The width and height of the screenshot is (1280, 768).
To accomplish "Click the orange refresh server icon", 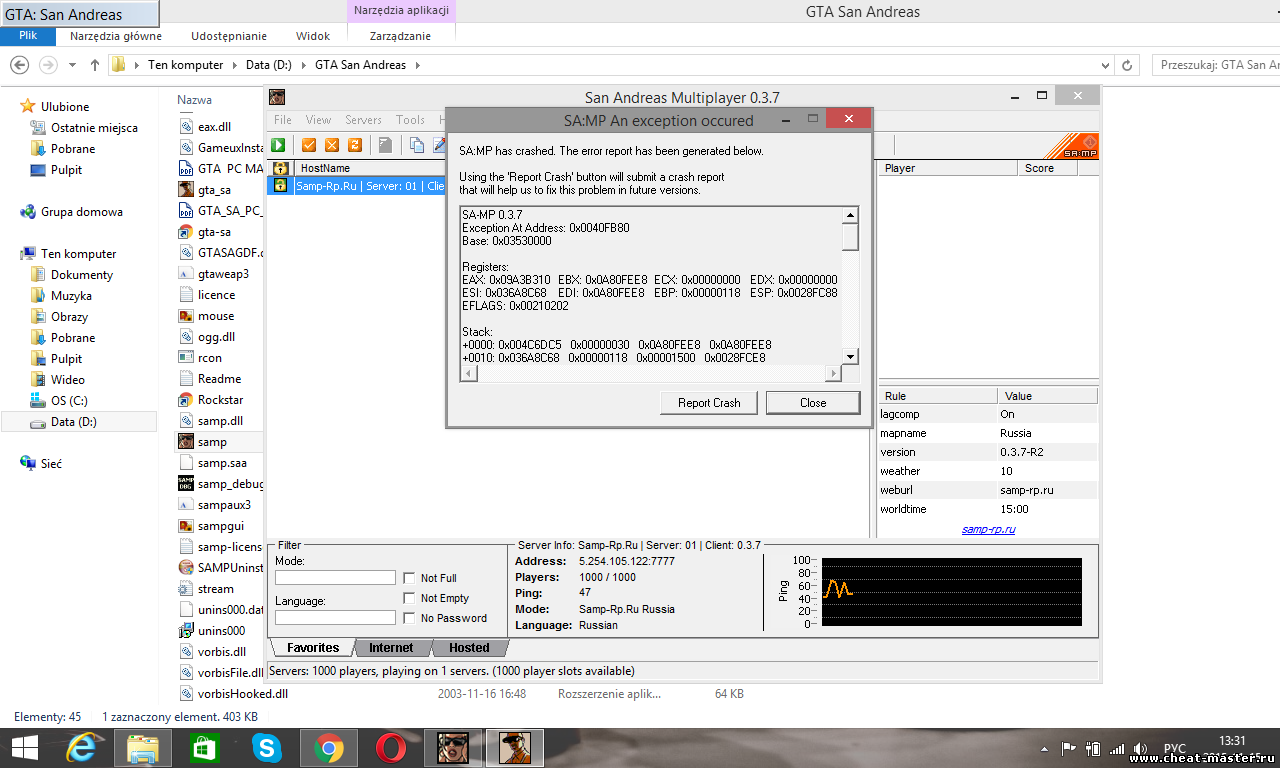I will [354, 145].
